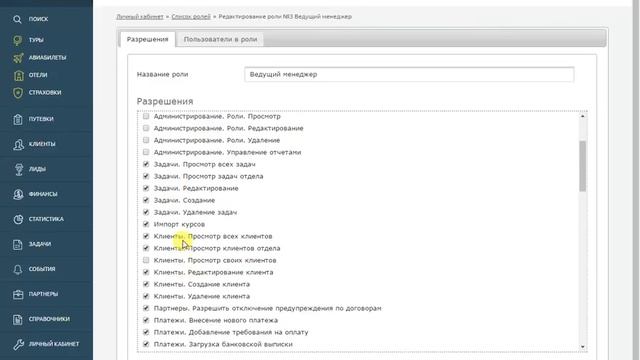Screen dimensions: 640x360
Task: Follow the Личный кабинет breadcrumb link
Action: (x=140, y=17)
